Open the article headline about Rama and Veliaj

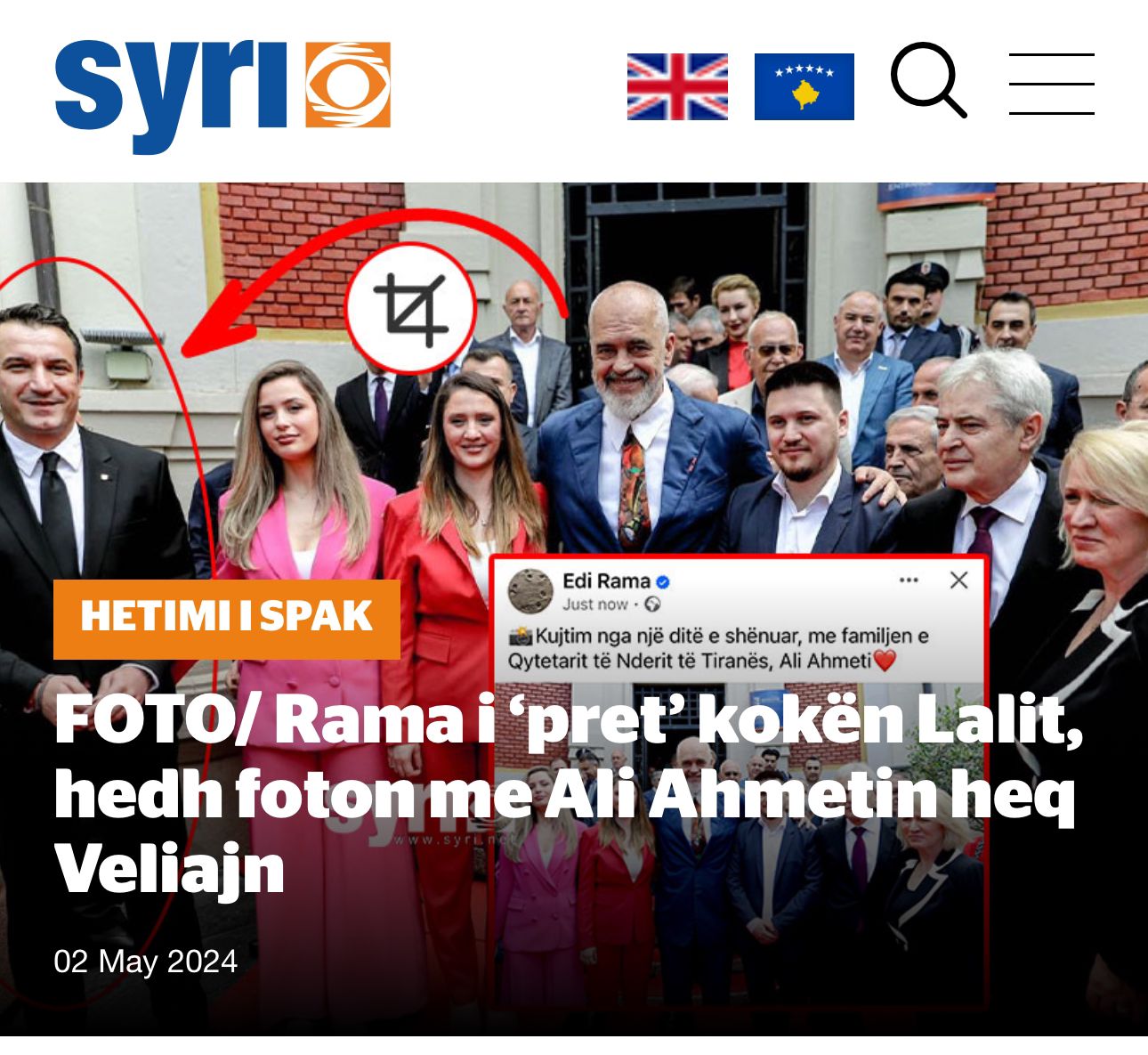[x=570, y=794]
